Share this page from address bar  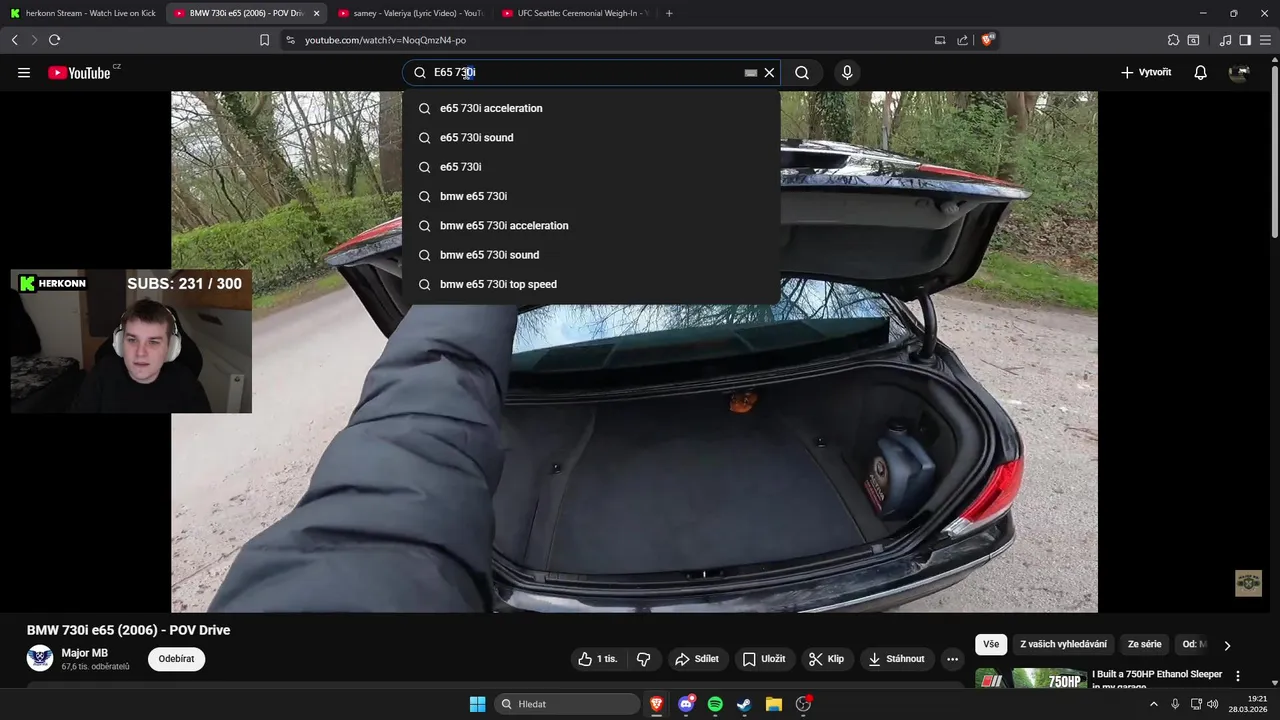click(x=962, y=40)
